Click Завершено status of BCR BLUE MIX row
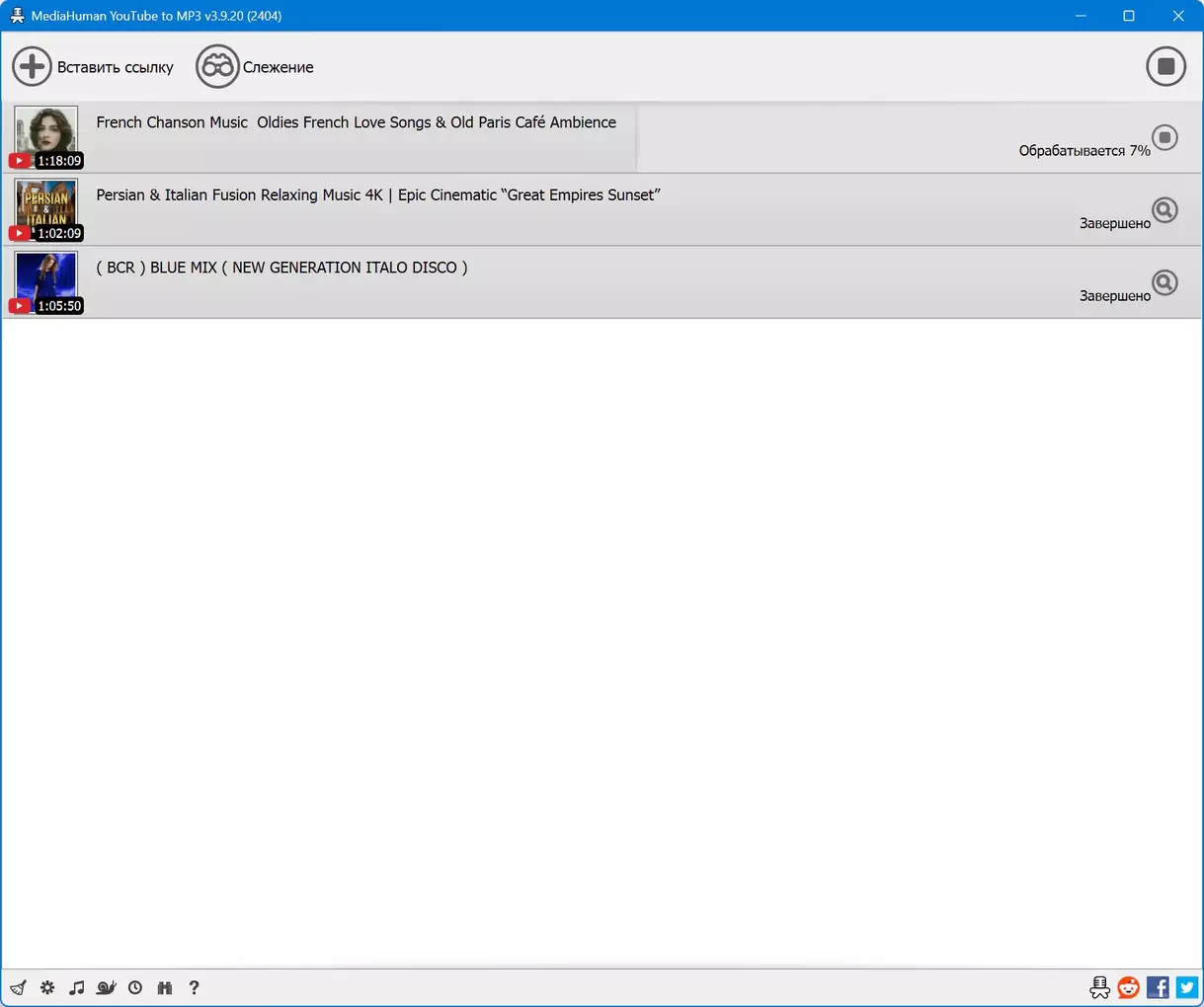 point(1115,296)
